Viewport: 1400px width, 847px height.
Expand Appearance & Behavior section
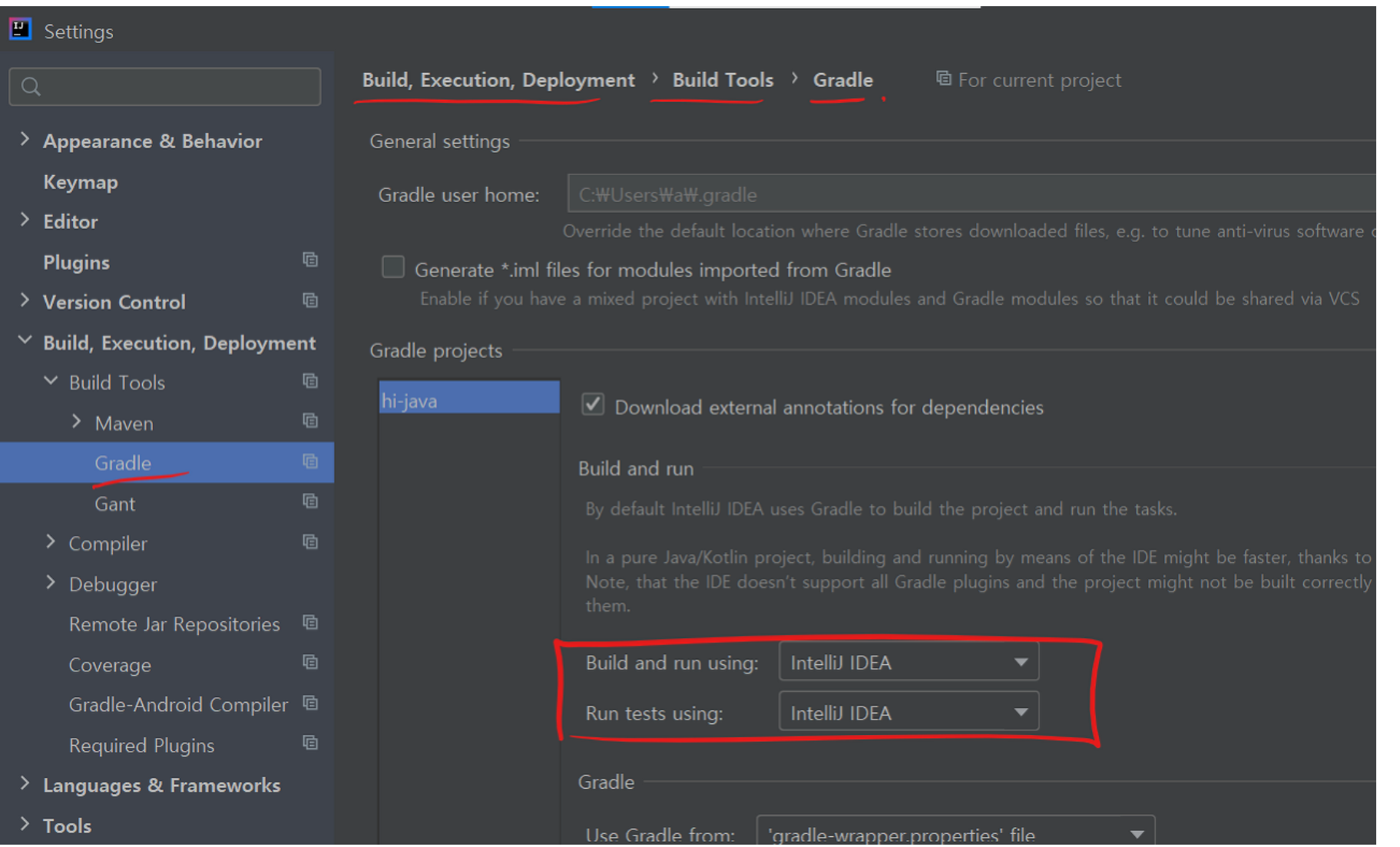(x=25, y=139)
